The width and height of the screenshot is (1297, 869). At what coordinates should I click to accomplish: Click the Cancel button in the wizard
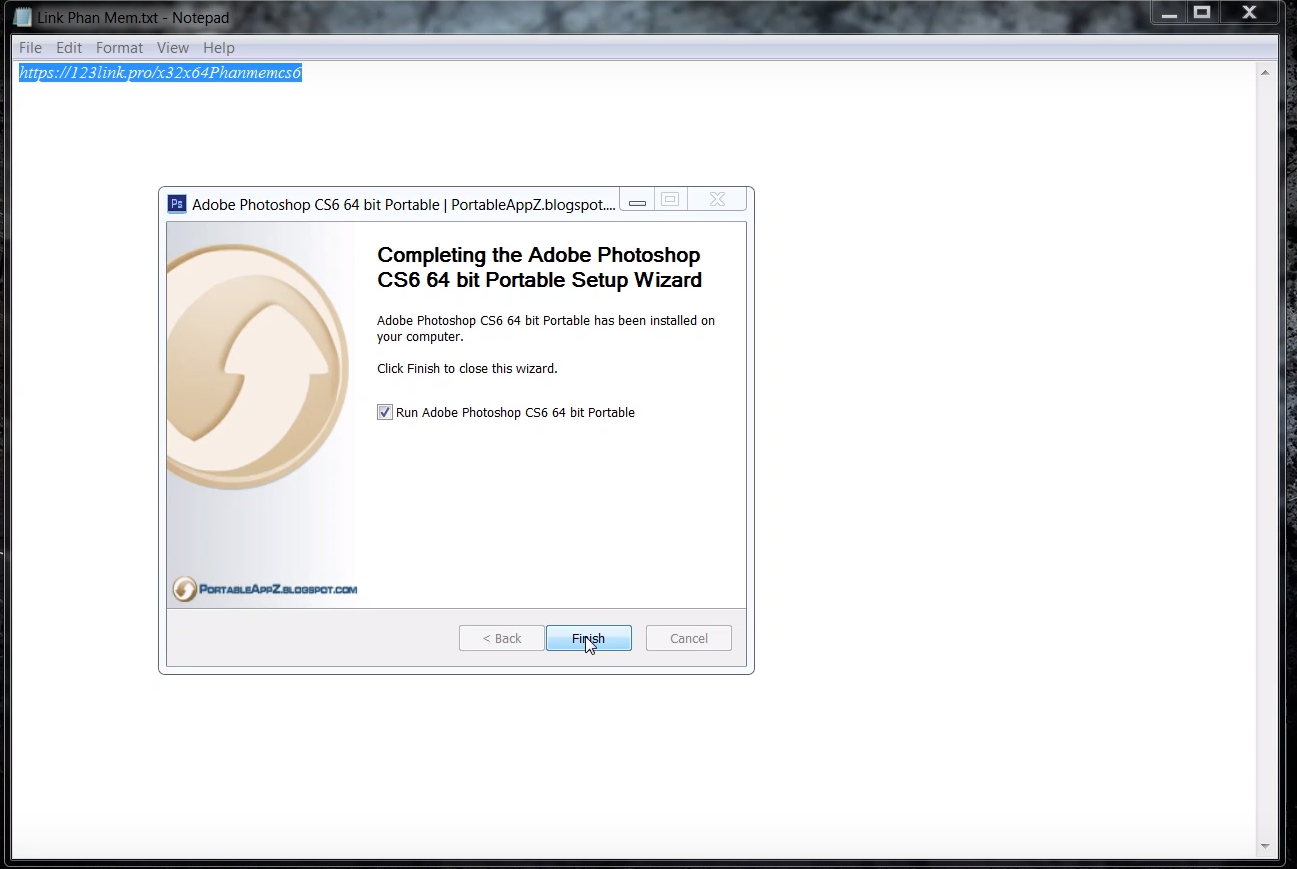tap(688, 638)
